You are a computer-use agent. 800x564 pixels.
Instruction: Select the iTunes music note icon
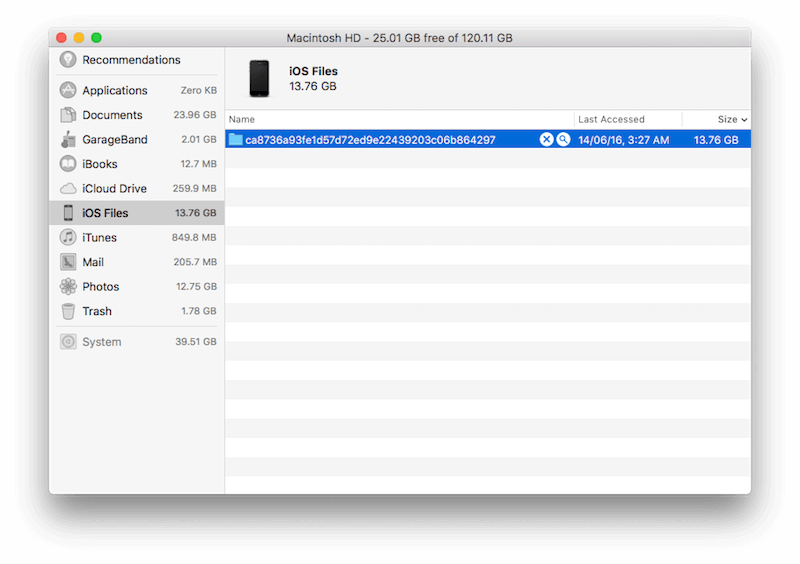pyautogui.click(x=68, y=237)
